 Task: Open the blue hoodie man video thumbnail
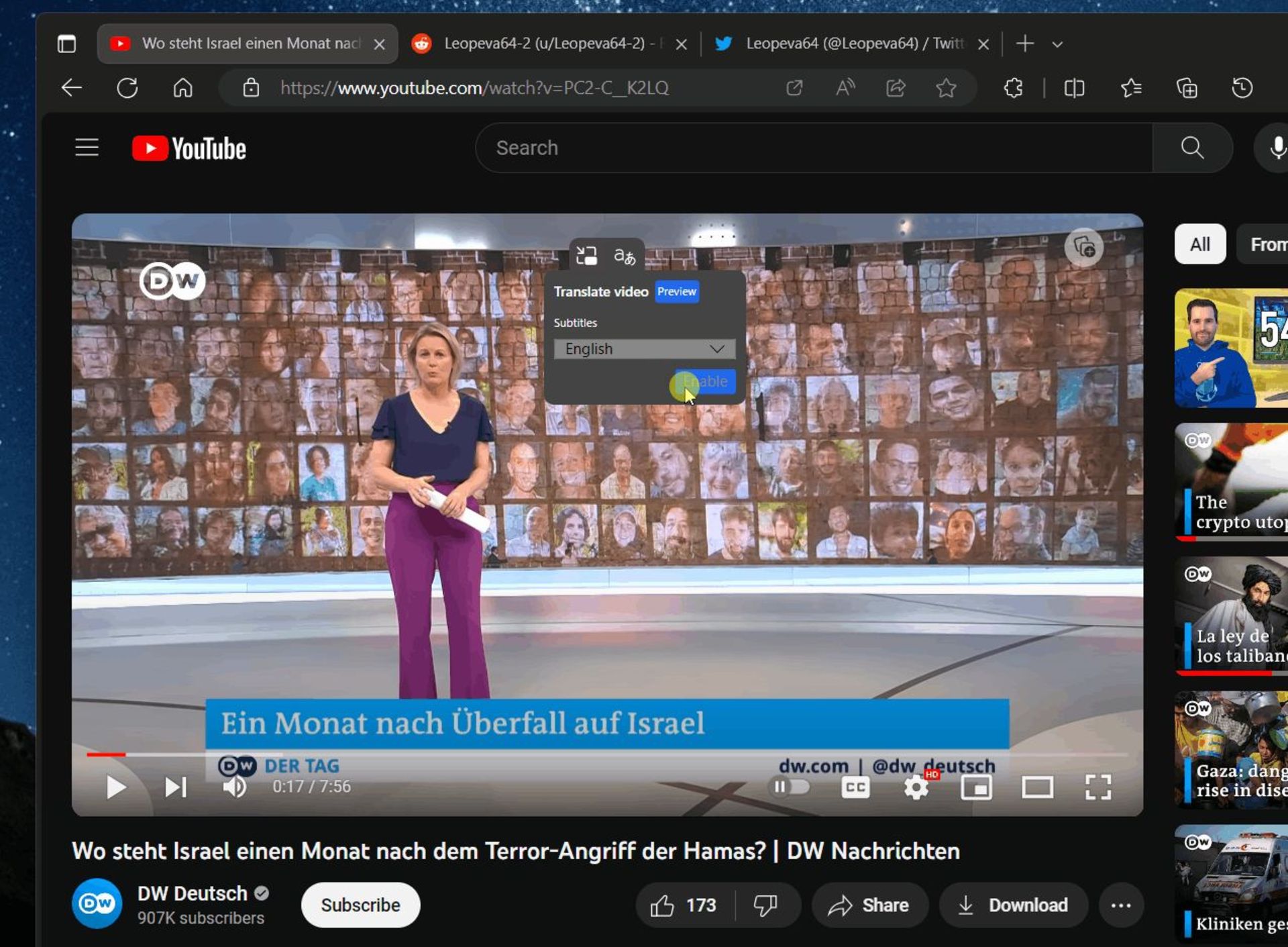[x=1232, y=348]
